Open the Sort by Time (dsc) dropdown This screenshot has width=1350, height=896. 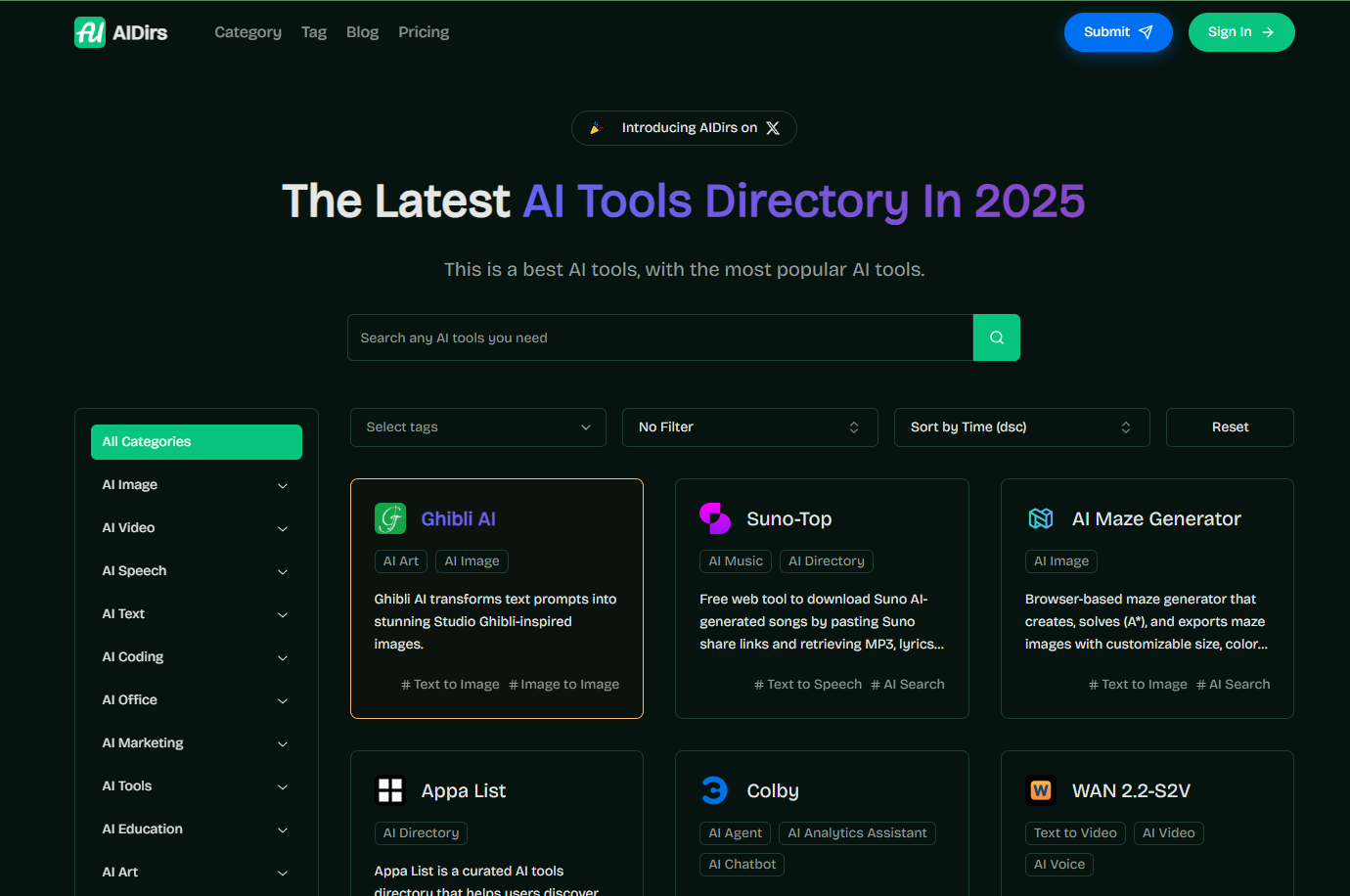[x=1021, y=427]
